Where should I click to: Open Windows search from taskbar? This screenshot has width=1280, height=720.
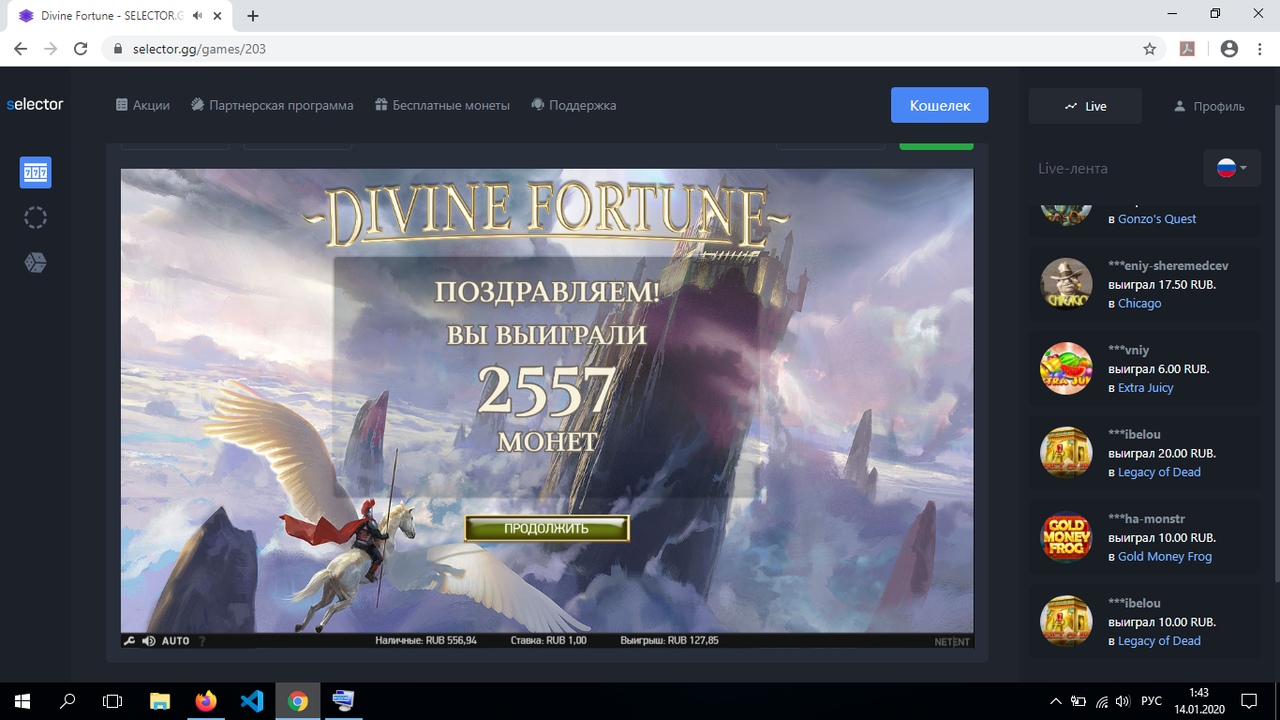[68, 701]
